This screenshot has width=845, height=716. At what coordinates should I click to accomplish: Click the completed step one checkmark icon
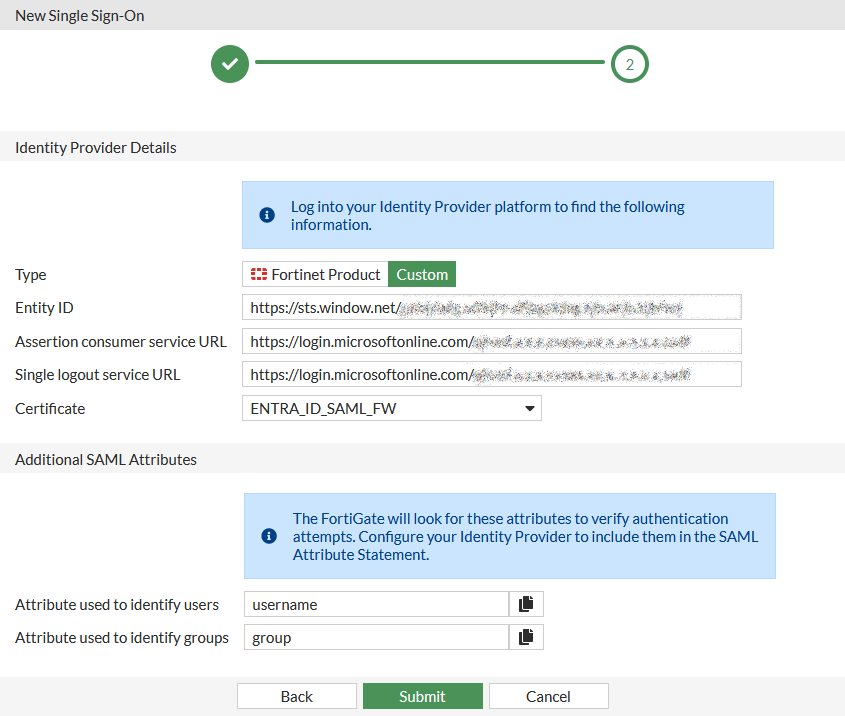(230, 64)
